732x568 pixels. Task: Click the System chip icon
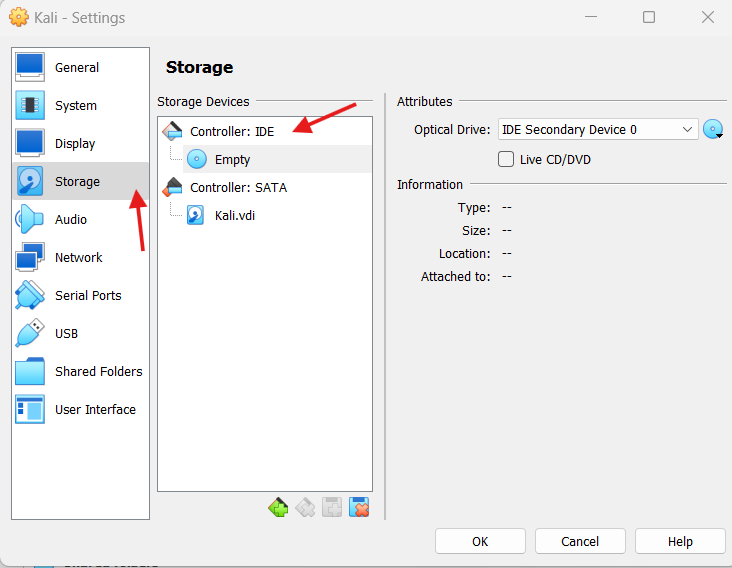[30, 105]
